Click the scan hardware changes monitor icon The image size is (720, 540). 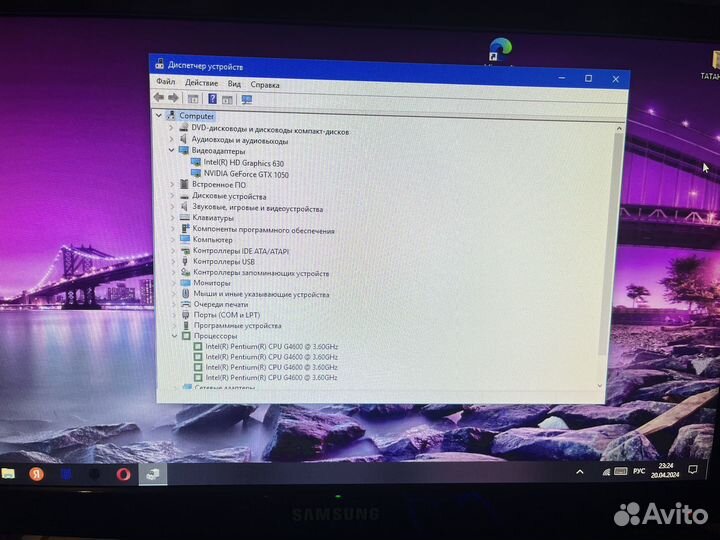[247, 99]
